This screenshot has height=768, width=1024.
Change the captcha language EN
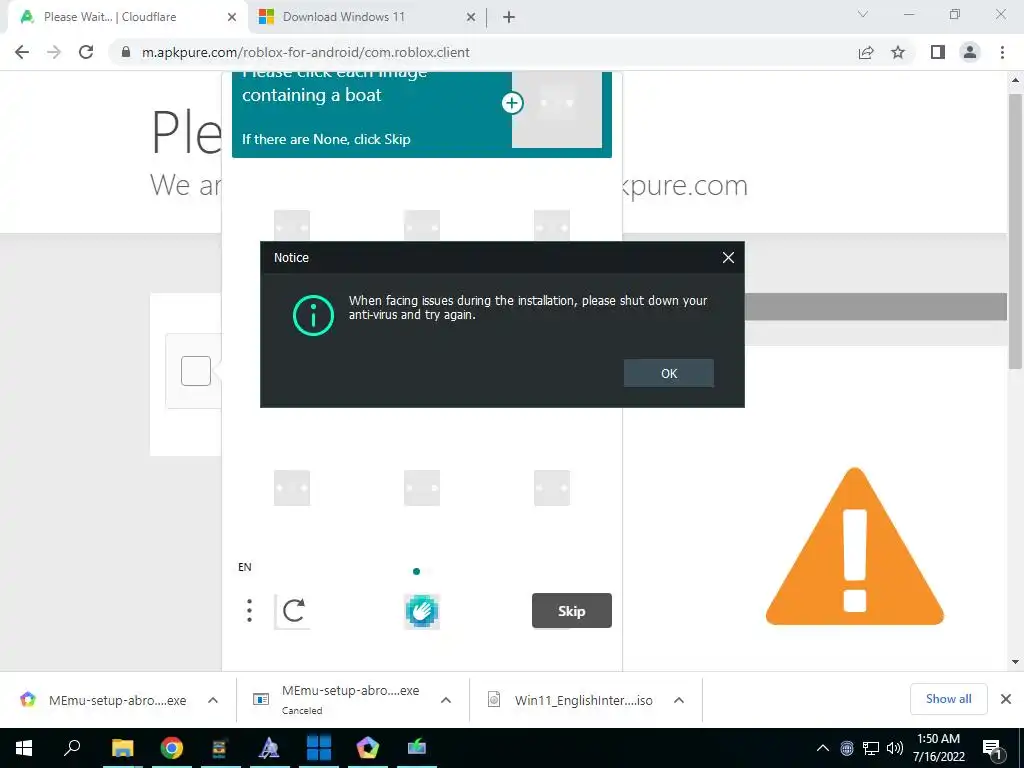coord(245,567)
